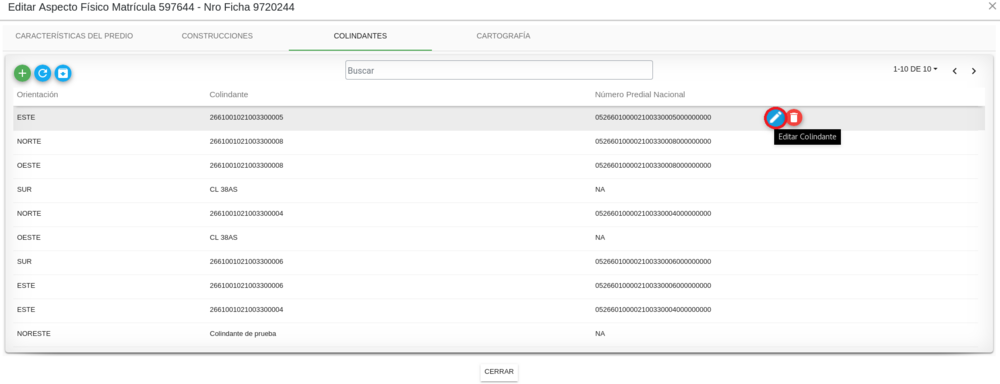This screenshot has height=384, width=1000.
Task: Click the green add colindante icon
Action: (22, 73)
